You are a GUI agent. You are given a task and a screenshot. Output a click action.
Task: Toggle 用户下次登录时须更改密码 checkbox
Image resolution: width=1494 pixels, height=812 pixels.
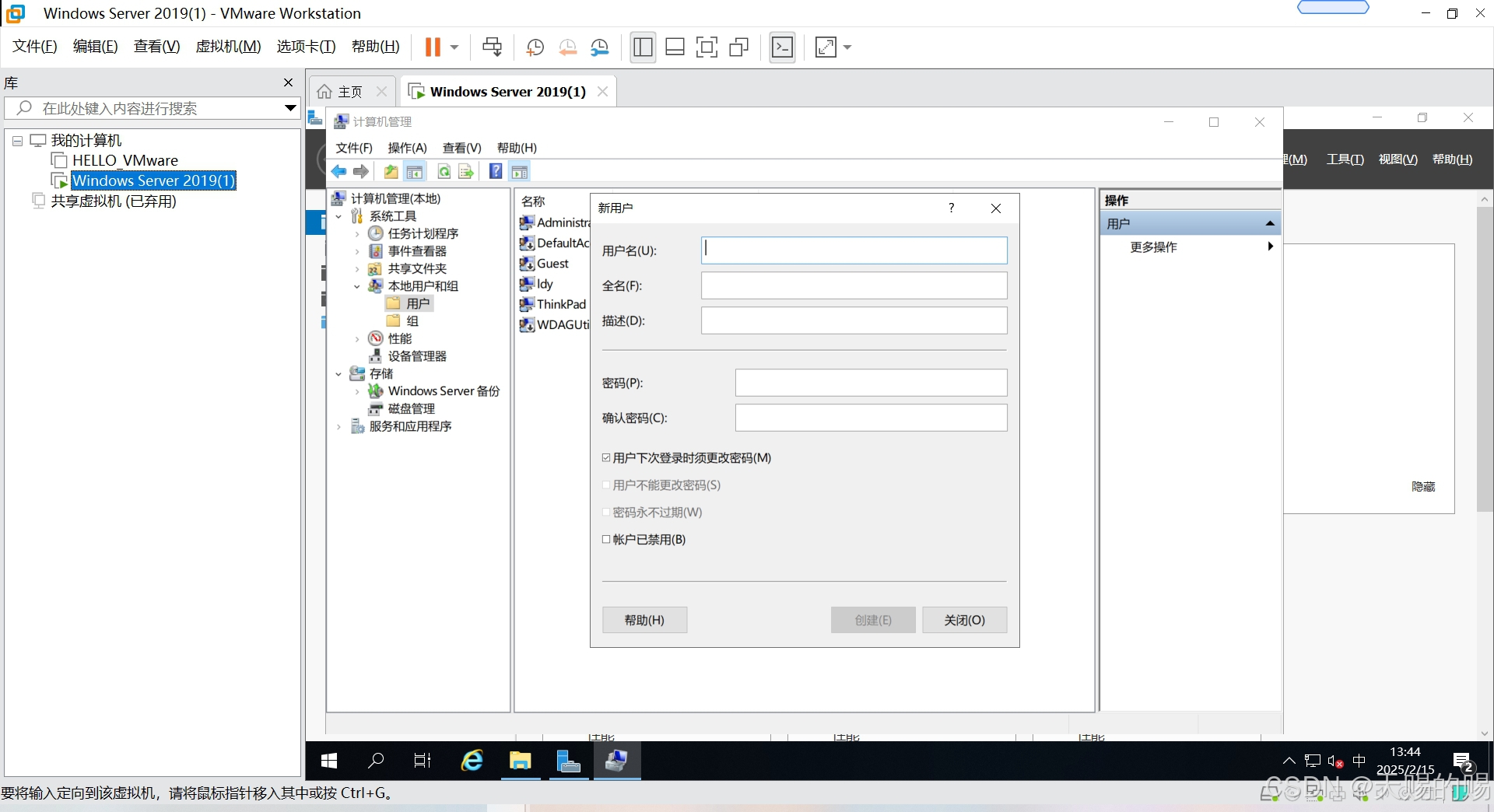(606, 458)
